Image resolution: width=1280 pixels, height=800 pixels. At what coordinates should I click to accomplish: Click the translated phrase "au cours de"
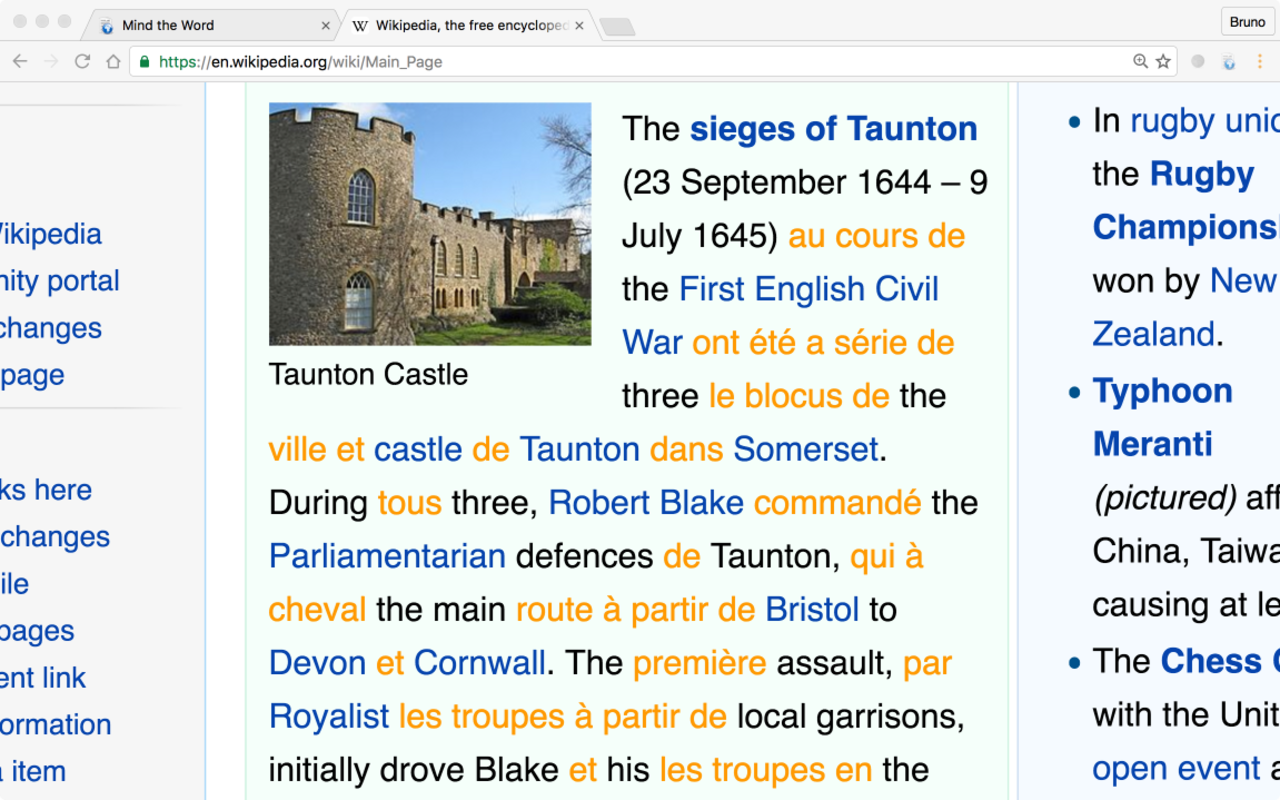pyautogui.click(x=876, y=236)
